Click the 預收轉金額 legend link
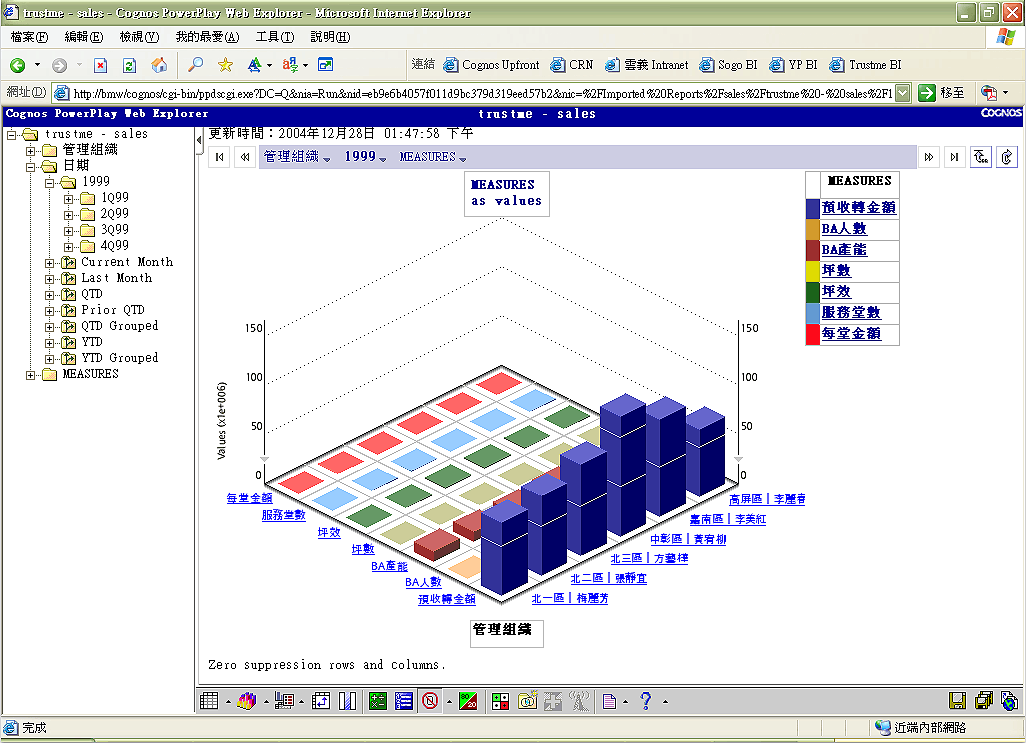1026x743 pixels. click(x=858, y=207)
